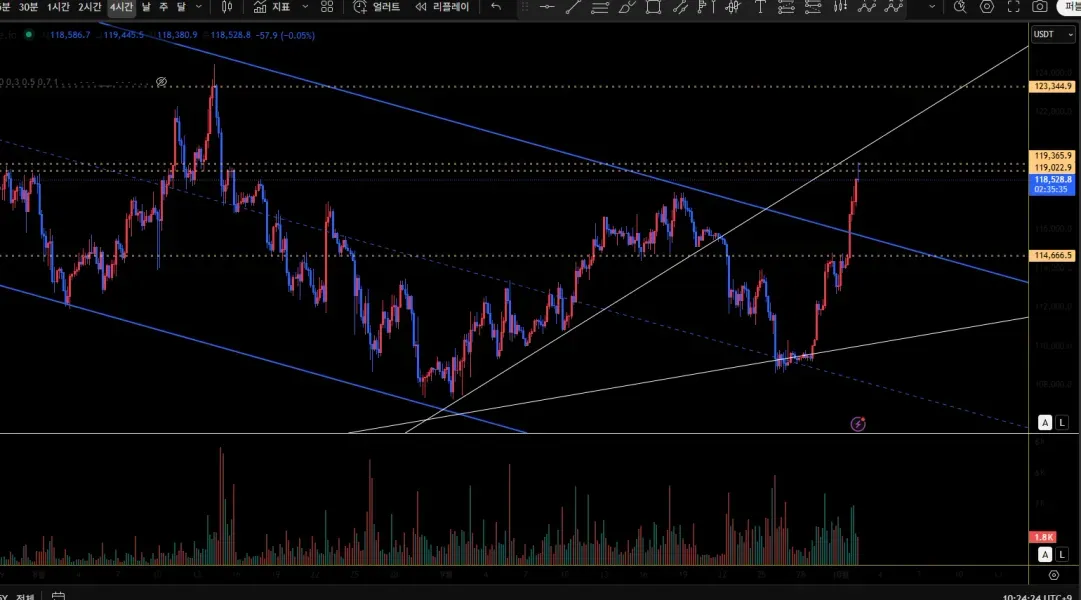1081x600 pixels.
Task: Expand the top toolbar overflow chevron
Action: [932, 7]
